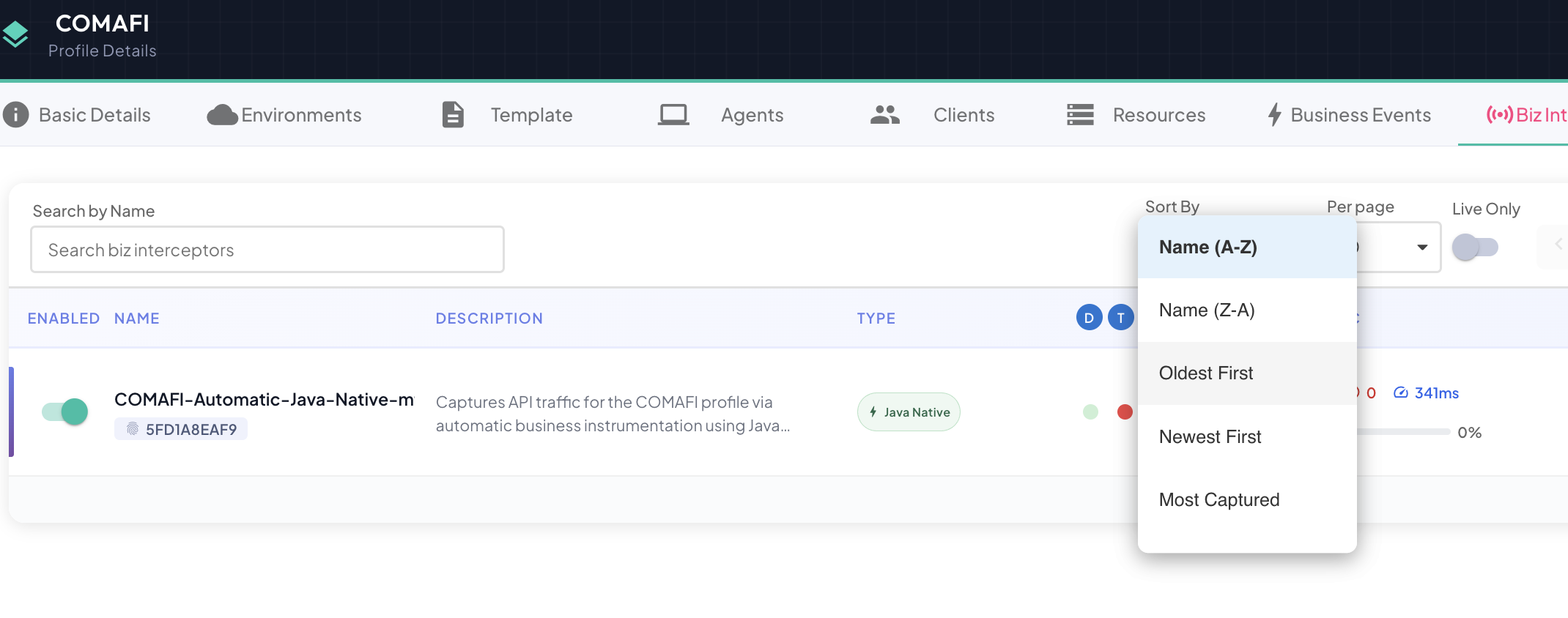Screen dimensions: 1568x618
Task: Click the description starting 'Captures API traffic'
Action: pos(613,414)
